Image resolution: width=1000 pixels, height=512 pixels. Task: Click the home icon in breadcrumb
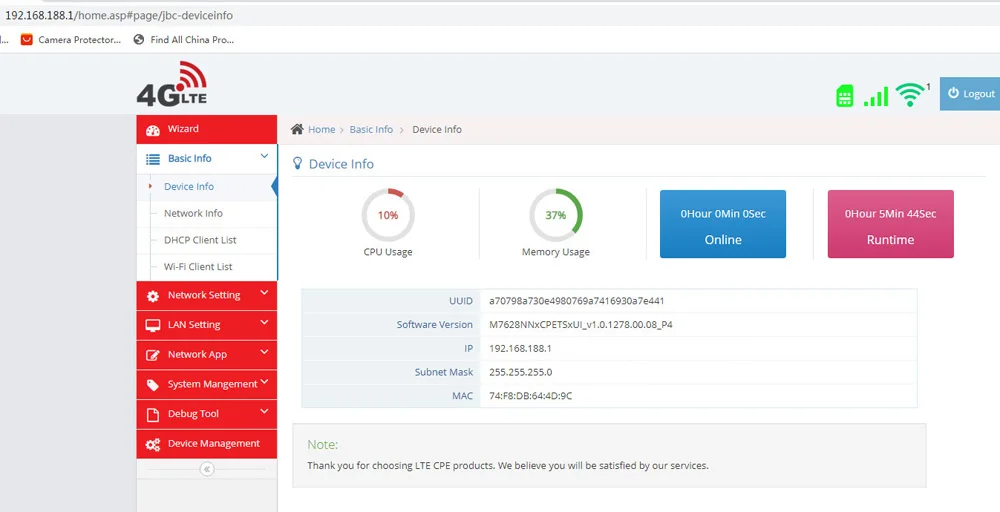point(297,129)
